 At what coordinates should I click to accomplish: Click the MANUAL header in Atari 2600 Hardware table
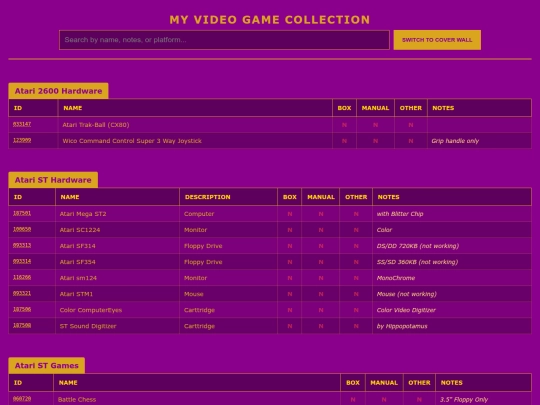click(x=375, y=108)
